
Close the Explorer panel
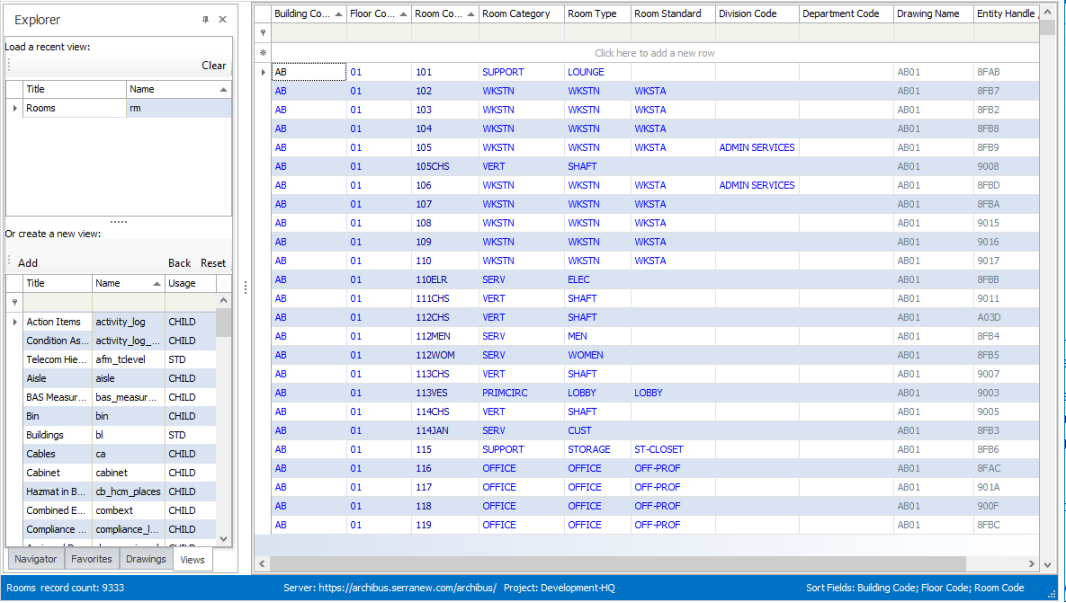[x=222, y=19]
